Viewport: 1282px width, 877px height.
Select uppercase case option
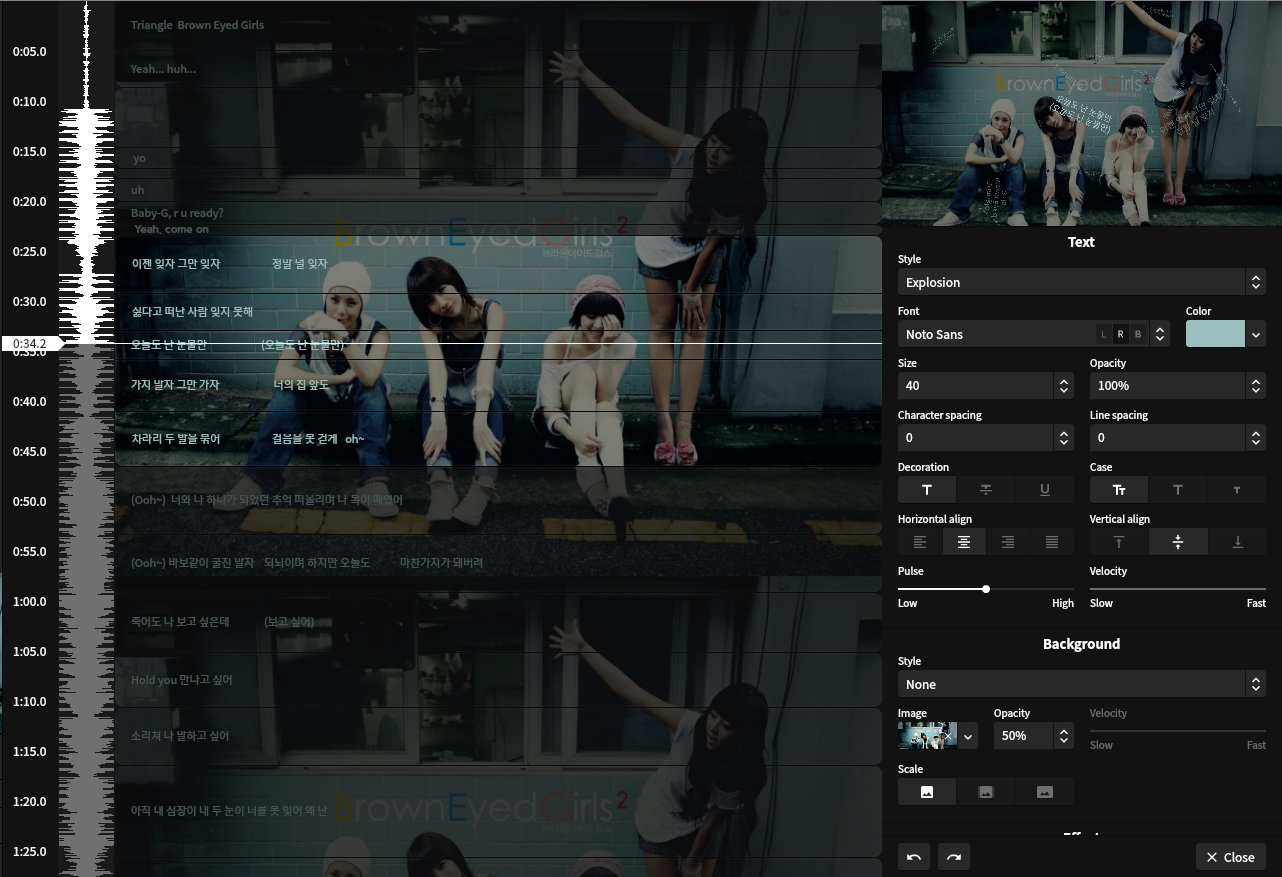[1178, 490]
